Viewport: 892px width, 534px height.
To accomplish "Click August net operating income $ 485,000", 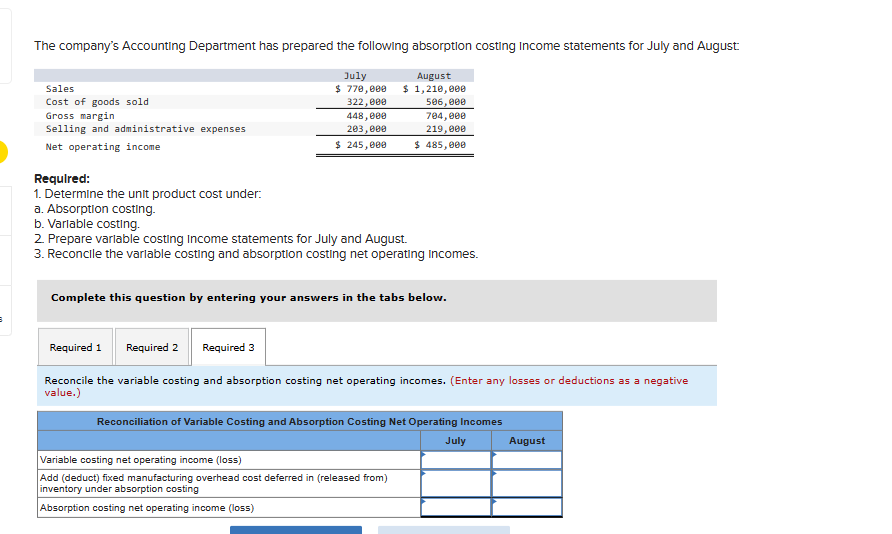I will click(440, 145).
